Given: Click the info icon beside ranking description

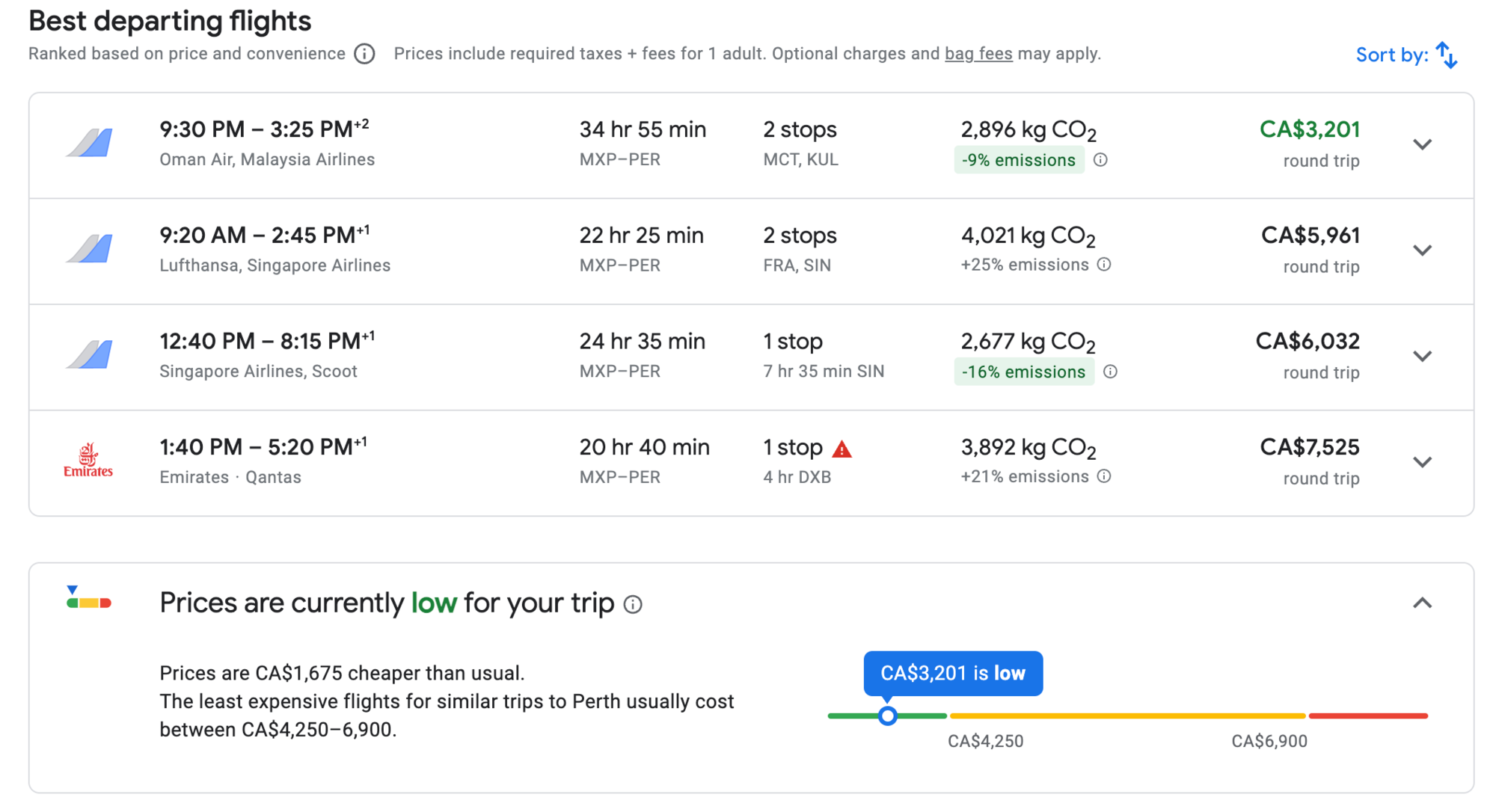Looking at the screenshot, I should coord(364,54).
